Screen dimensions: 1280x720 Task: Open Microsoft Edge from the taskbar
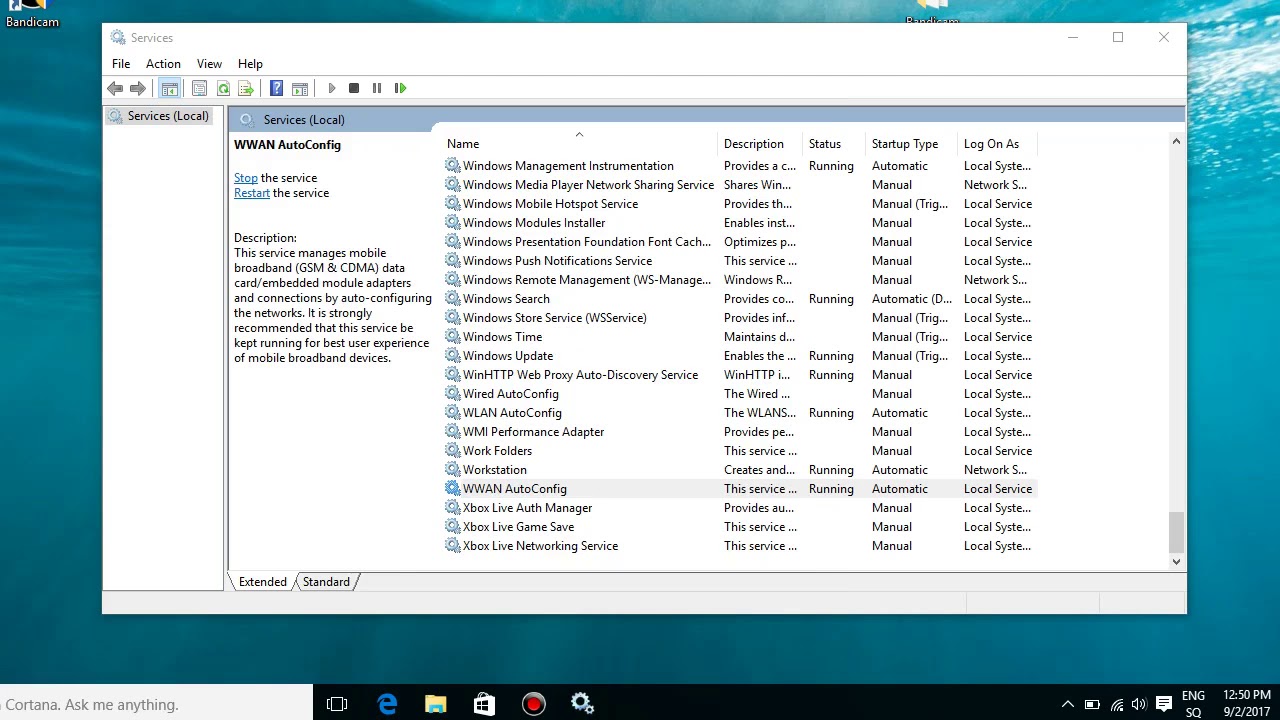387,704
